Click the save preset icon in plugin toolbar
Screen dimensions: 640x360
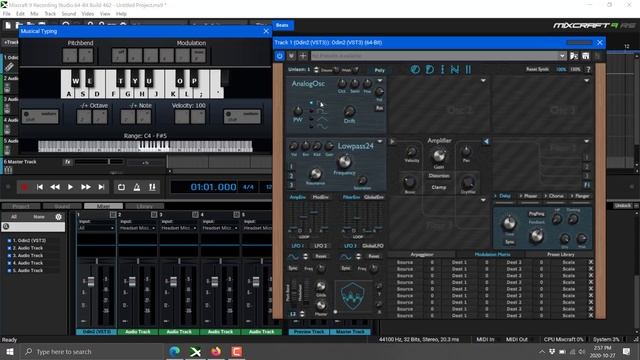tap(585, 56)
